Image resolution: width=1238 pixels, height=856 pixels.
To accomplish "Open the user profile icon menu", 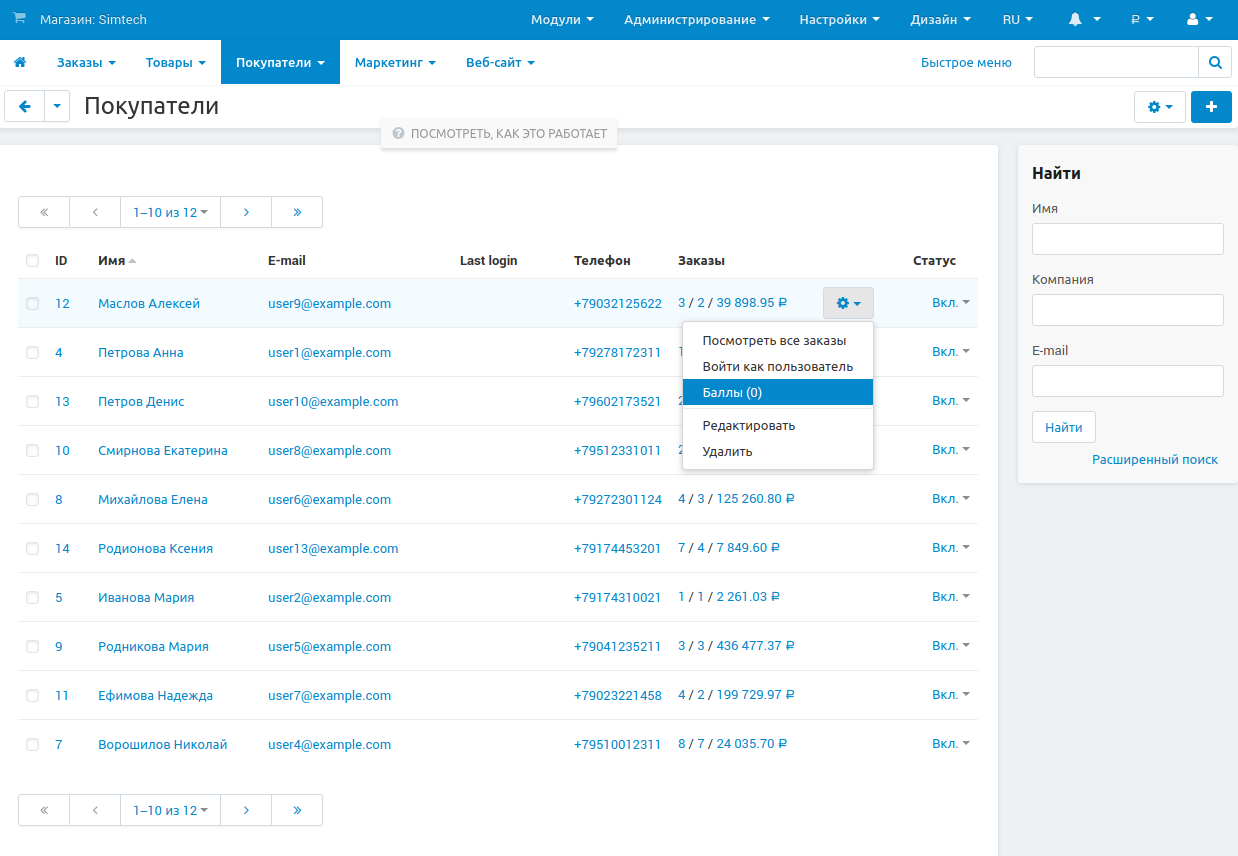I will coord(1198,19).
